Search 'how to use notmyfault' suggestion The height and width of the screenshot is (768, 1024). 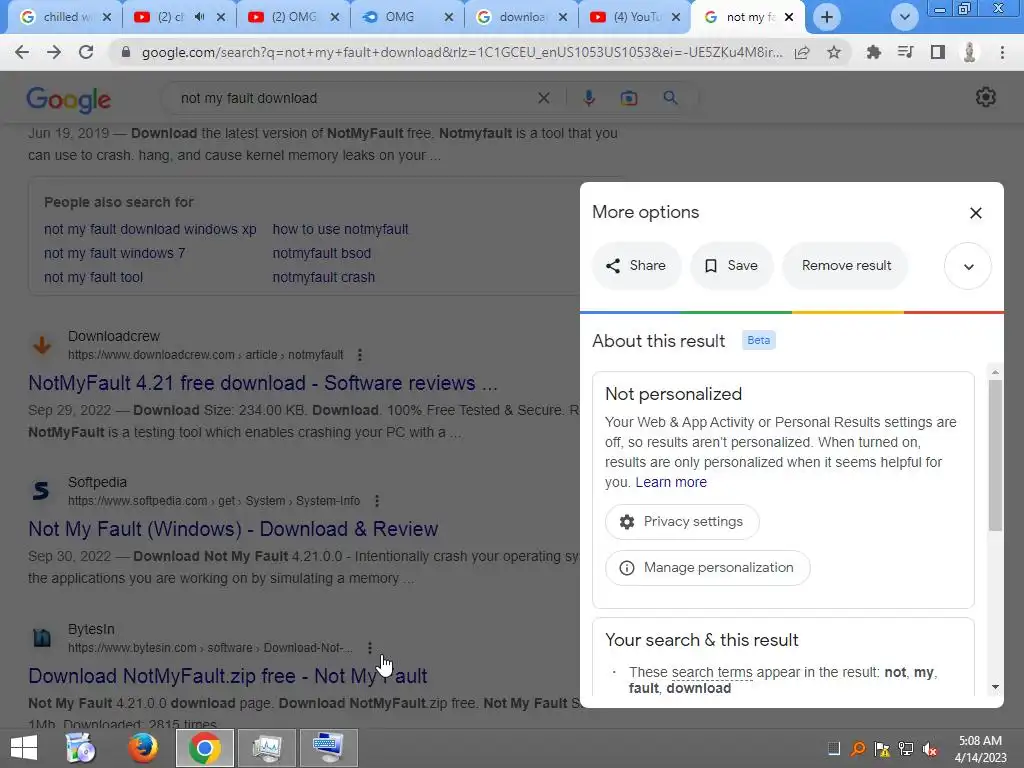[x=340, y=229]
